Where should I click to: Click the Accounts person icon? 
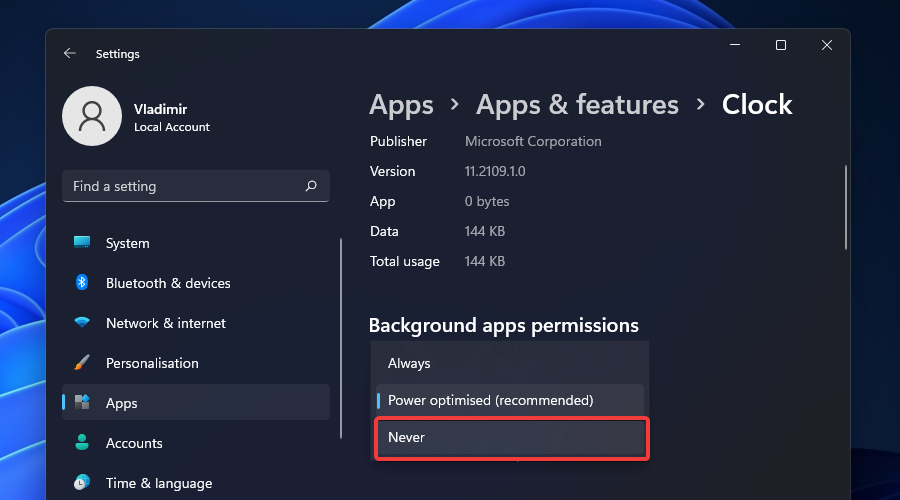[82, 442]
